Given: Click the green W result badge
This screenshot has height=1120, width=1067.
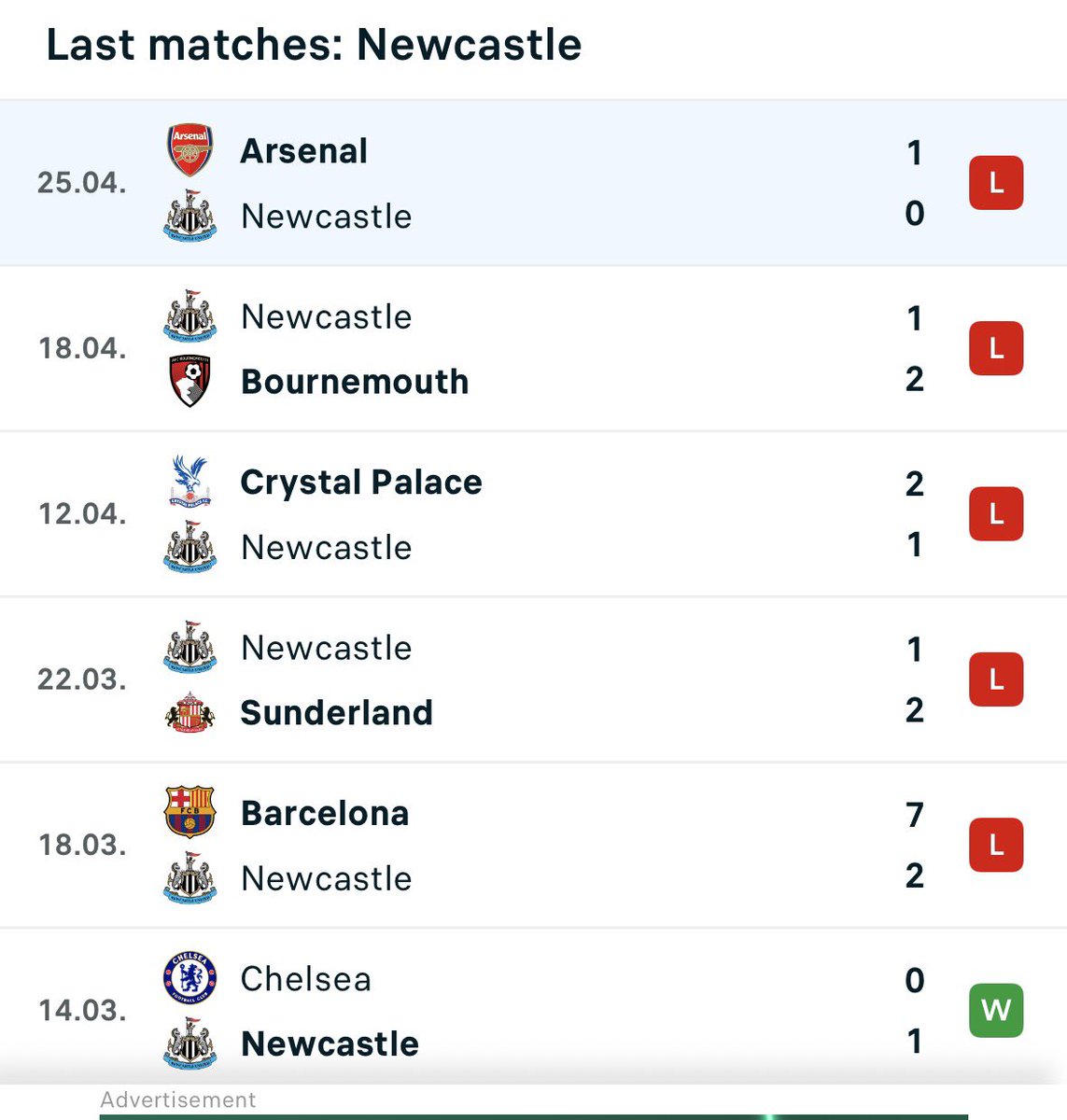Looking at the screenshot, I should (996, 1010).
